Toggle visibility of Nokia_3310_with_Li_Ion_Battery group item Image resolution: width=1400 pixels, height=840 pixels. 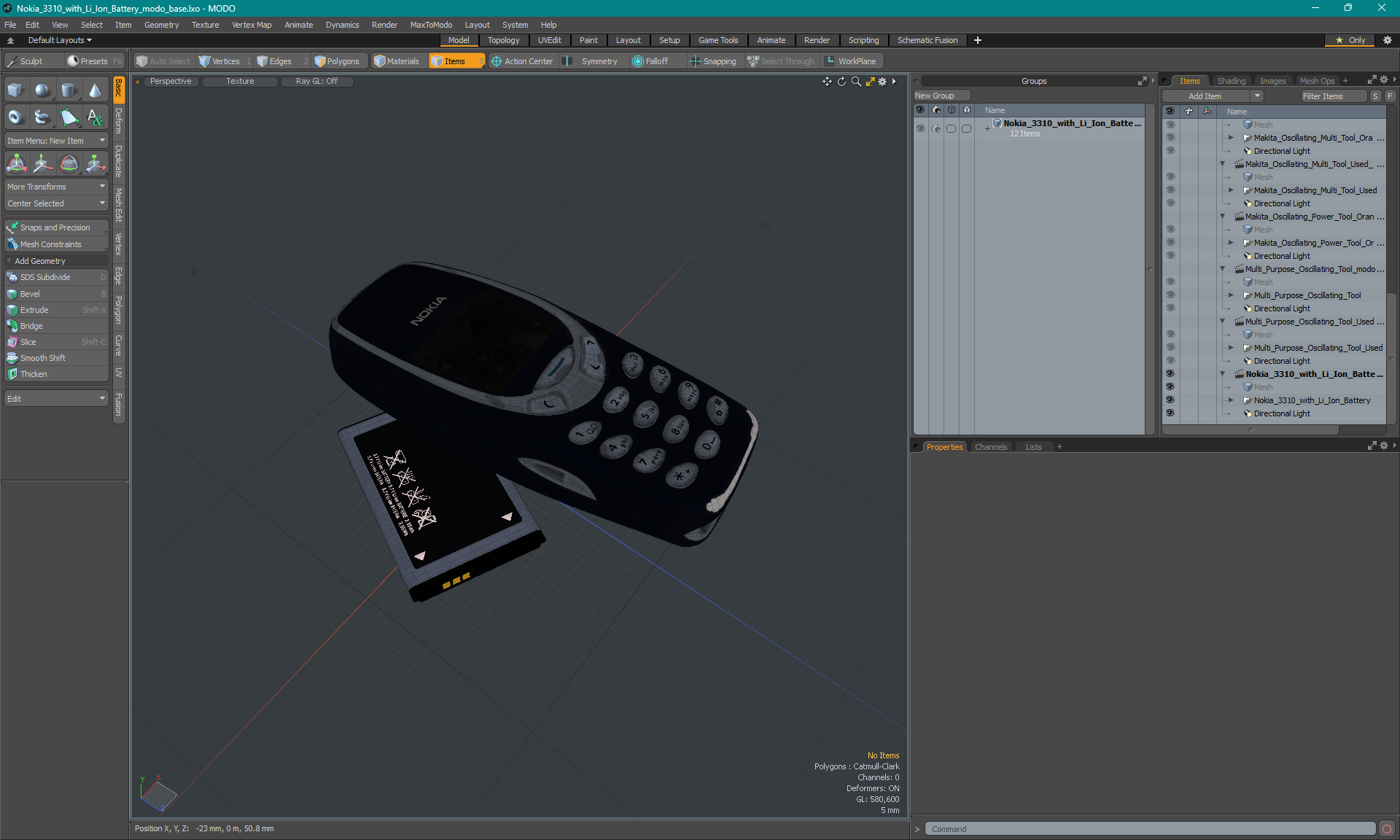coord(920,128)
